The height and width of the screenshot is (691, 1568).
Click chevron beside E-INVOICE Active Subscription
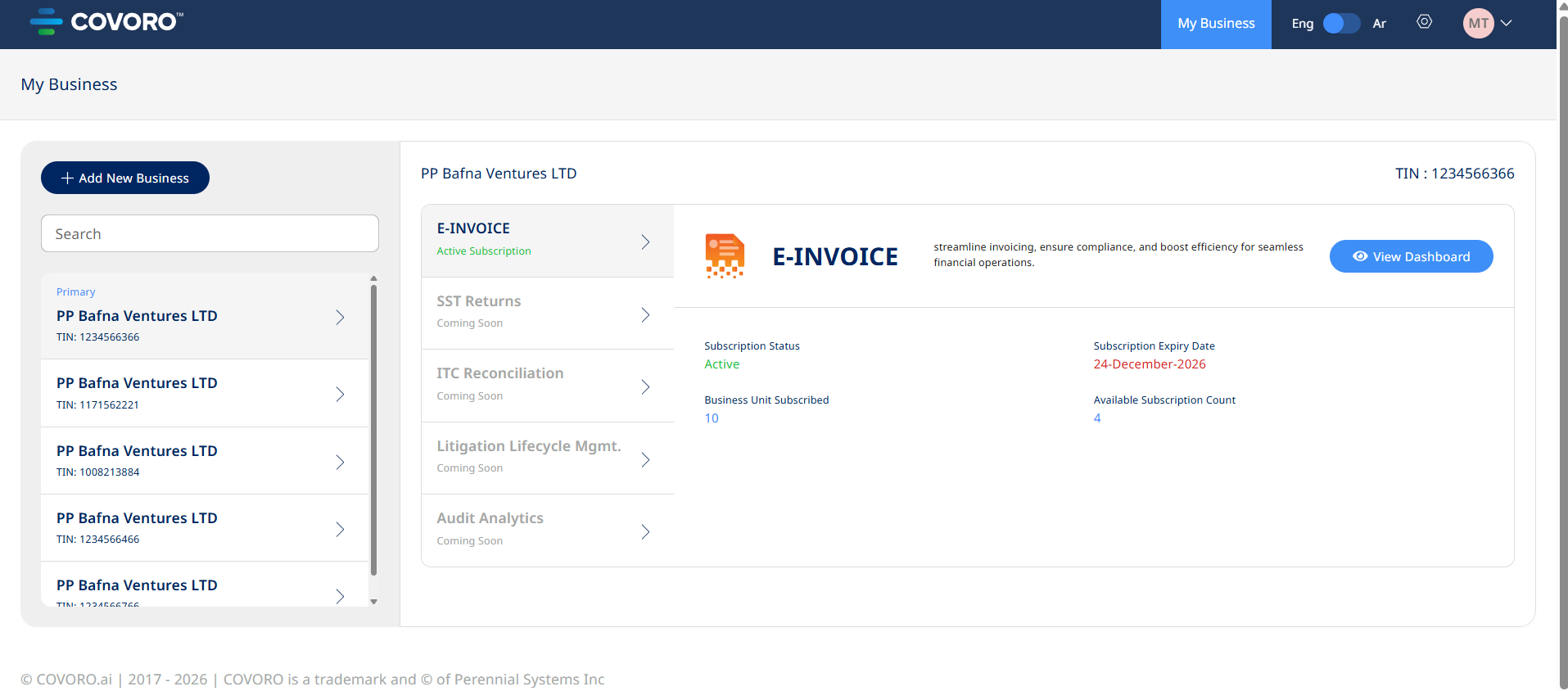point(645,242)
